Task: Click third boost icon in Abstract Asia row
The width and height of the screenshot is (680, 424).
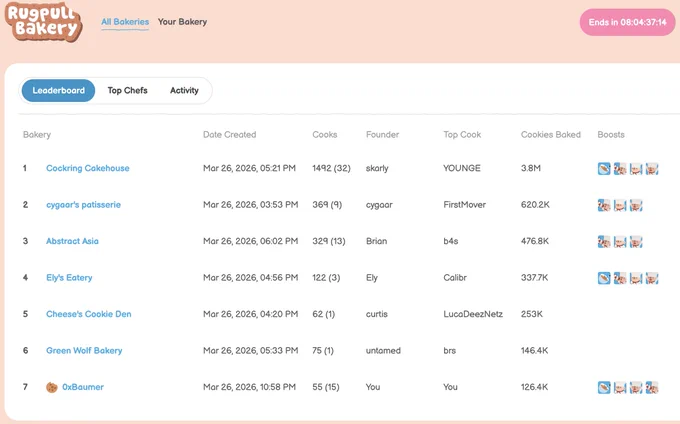Action: pos(636,241)
